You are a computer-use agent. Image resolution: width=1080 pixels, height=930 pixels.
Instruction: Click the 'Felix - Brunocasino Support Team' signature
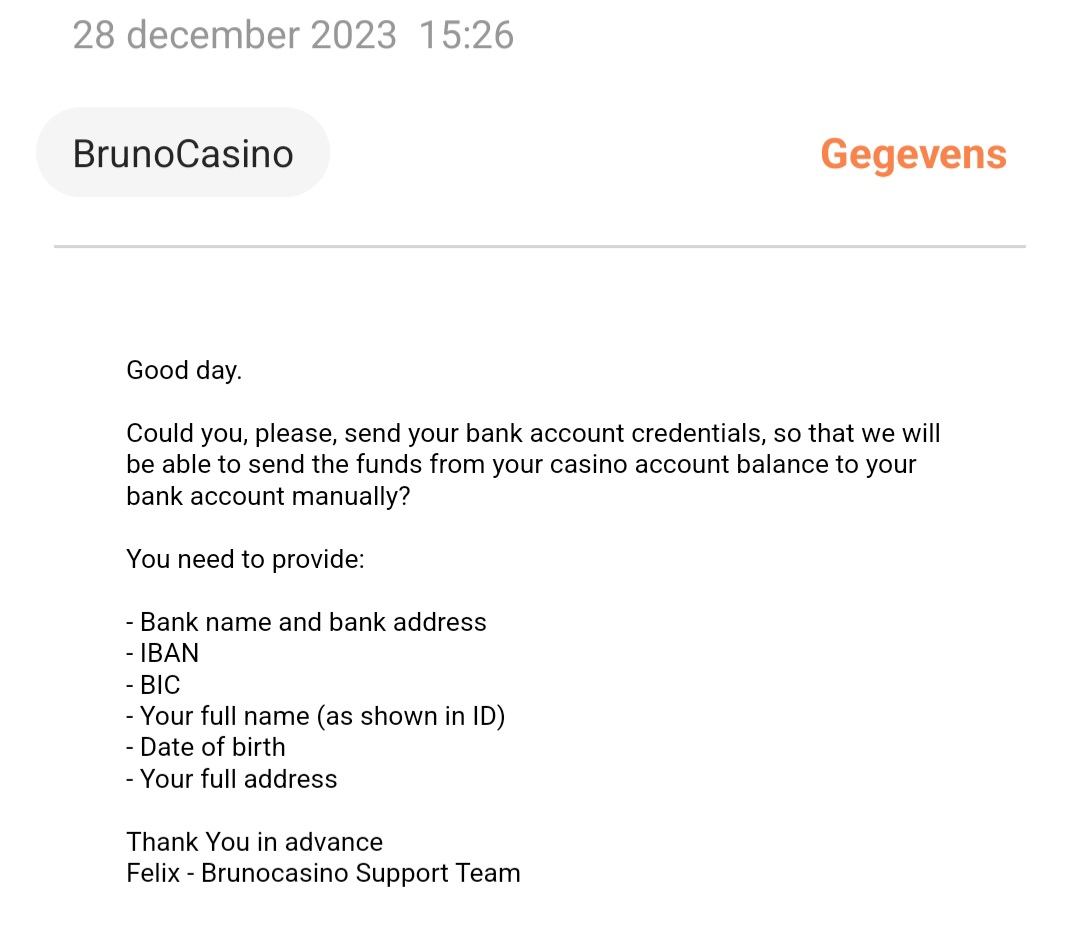click(x=323, y=873)
